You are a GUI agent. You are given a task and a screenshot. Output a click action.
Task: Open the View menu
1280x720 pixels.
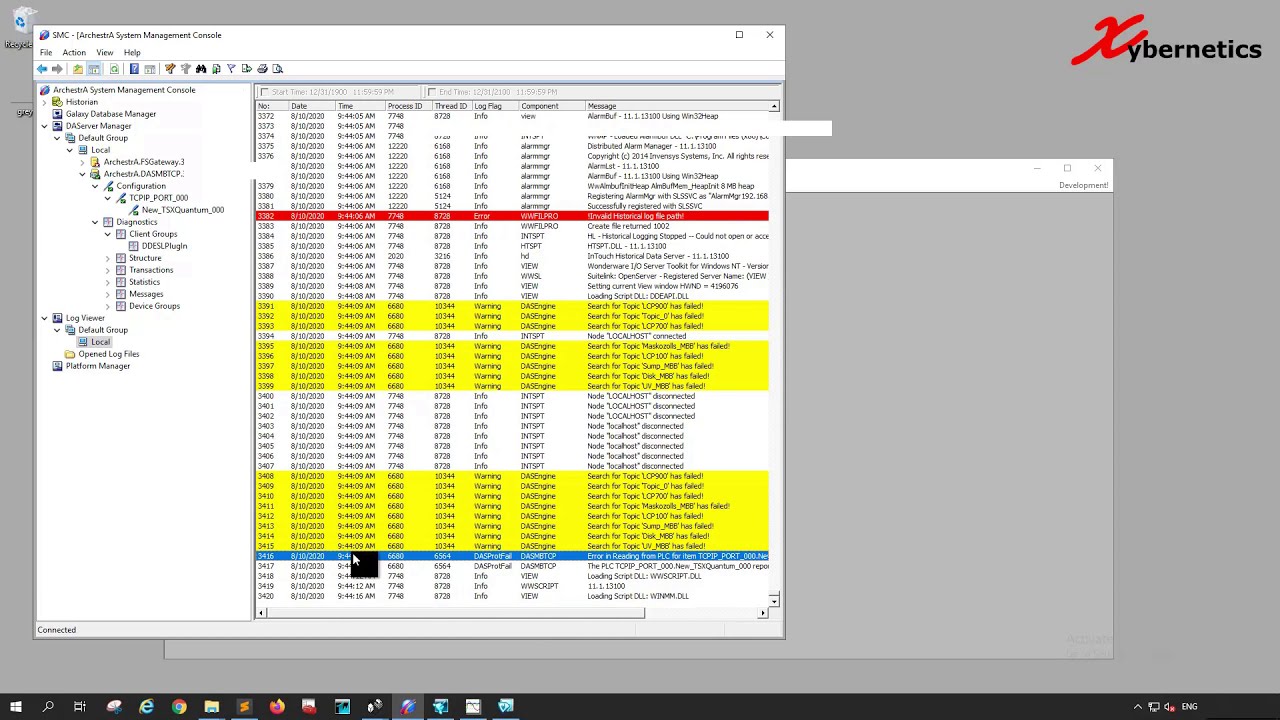105,52
